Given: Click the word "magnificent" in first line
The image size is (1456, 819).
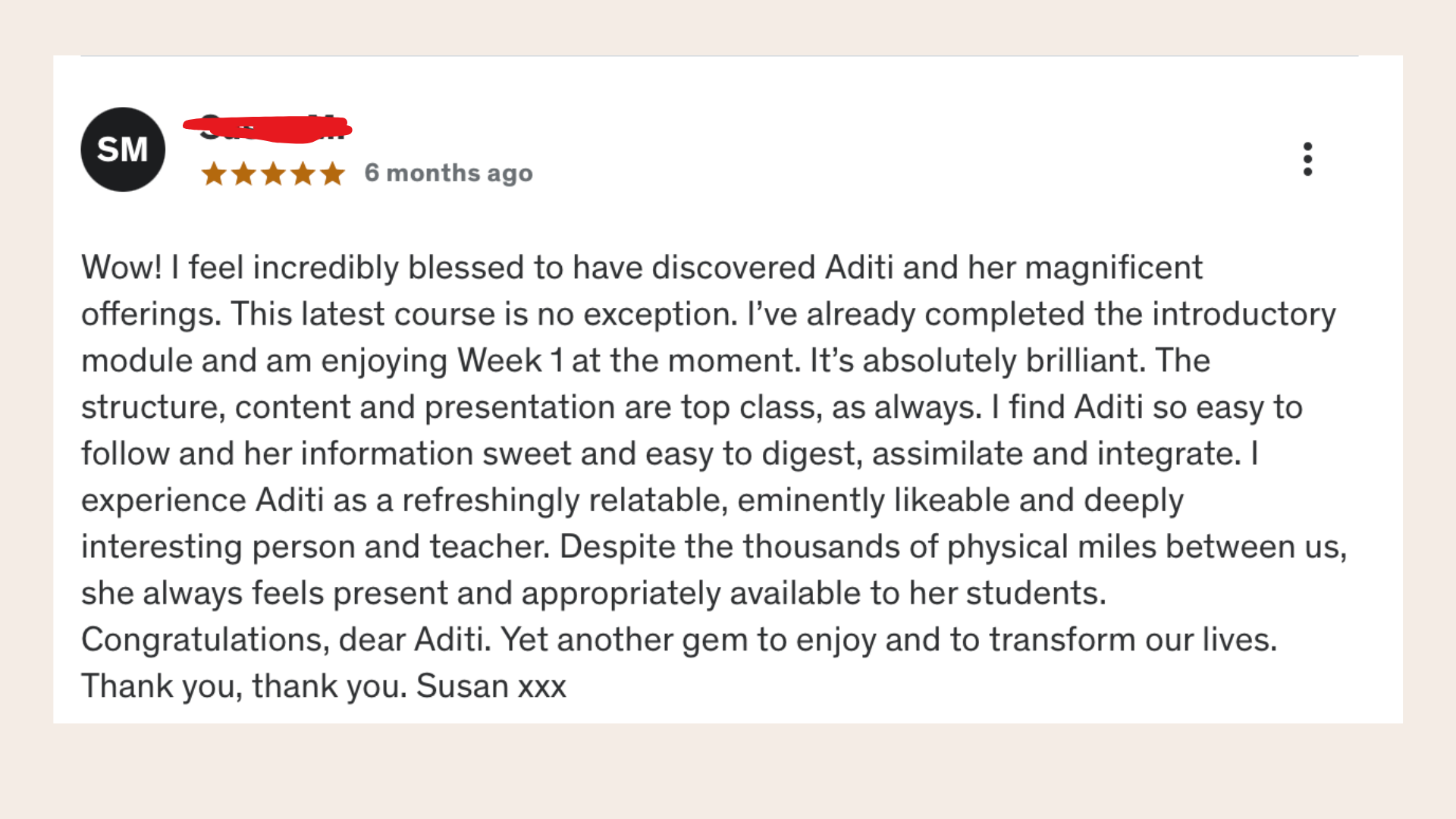Looking at the screenshot, I should pyautogui.click(x=1114, y=268).
